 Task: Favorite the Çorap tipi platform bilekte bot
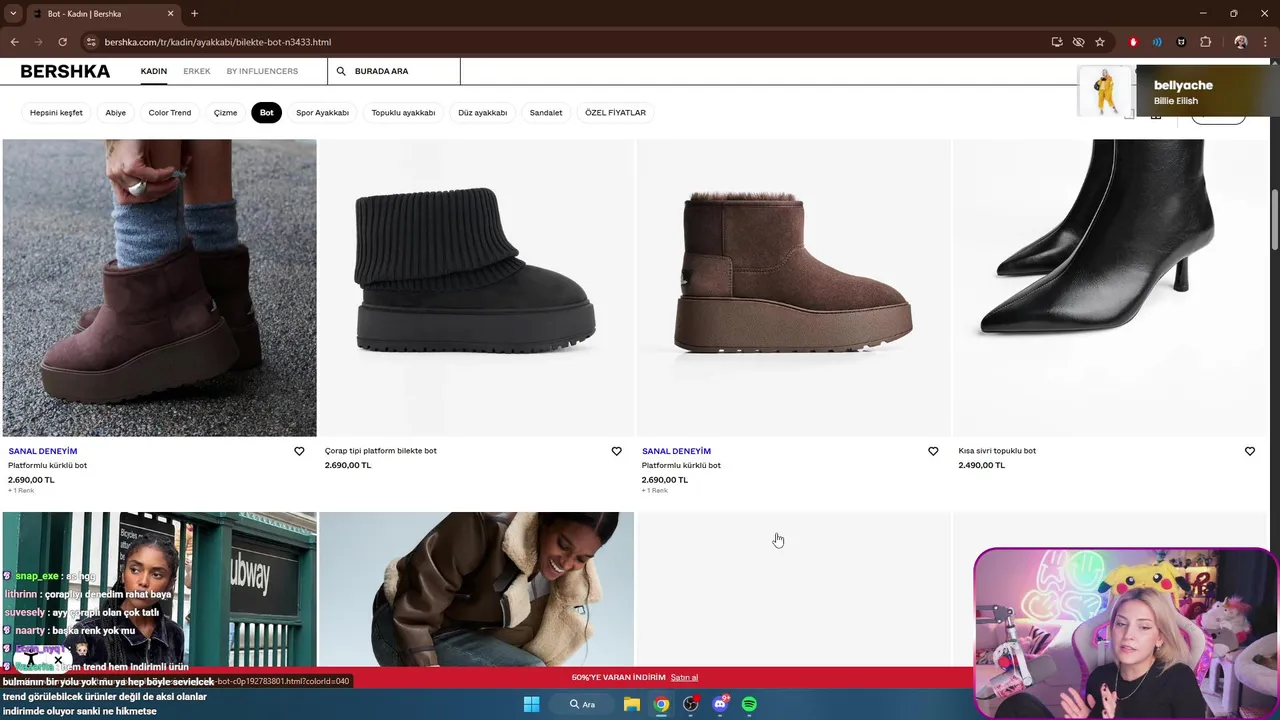[616, 451]
